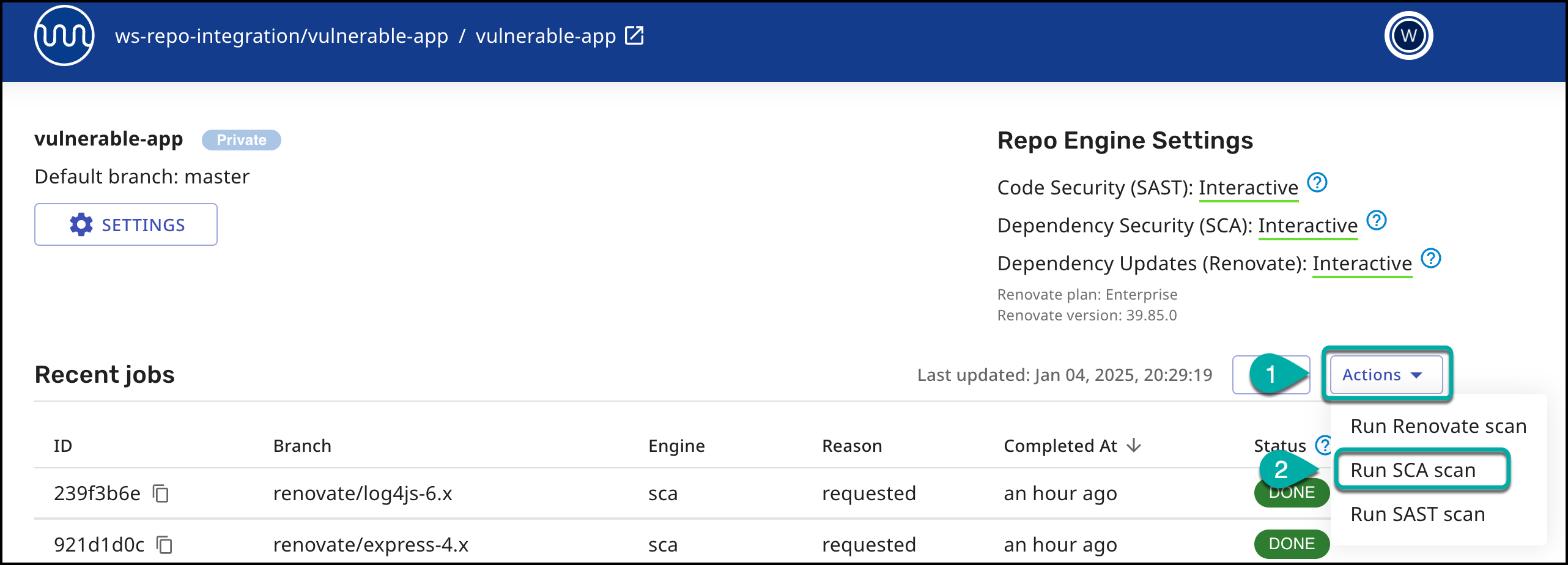Choose Run SCA scan menu option
Viewport: 1568px width, 565px height.
point(1413,470)
